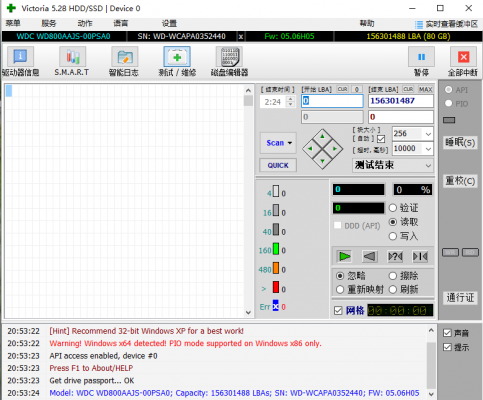
Task: Click the start LBA input field
Action: (332, 101)
